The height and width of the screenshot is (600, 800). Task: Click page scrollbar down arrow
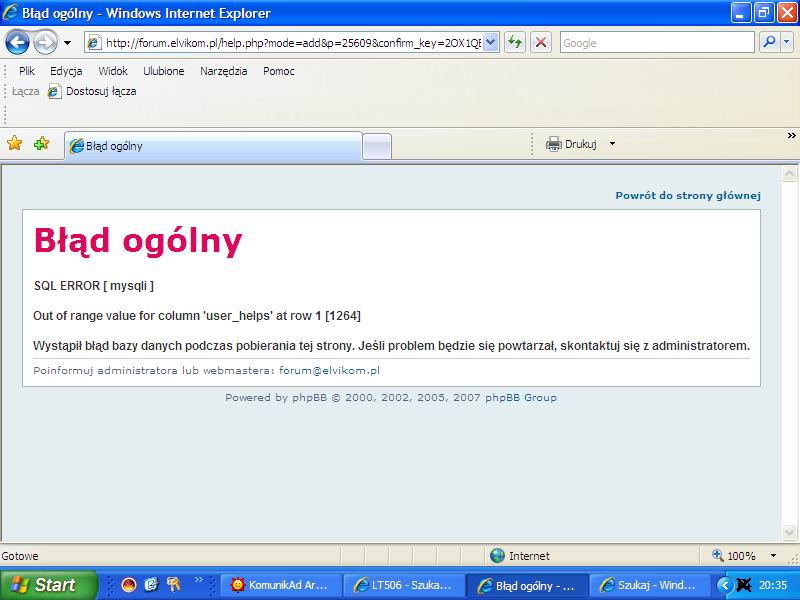(x=789, y=533)
